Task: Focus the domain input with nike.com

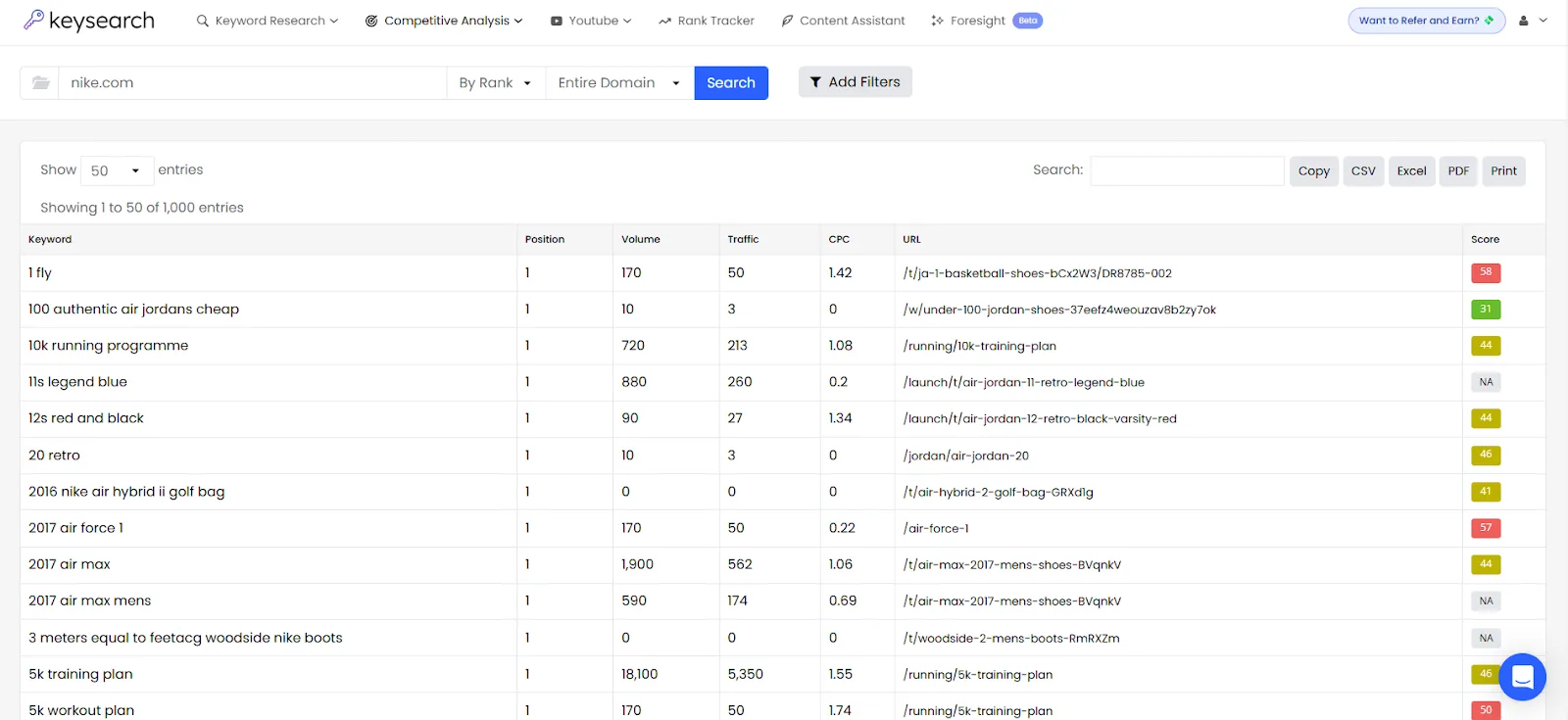Action: tap(253, 83)
